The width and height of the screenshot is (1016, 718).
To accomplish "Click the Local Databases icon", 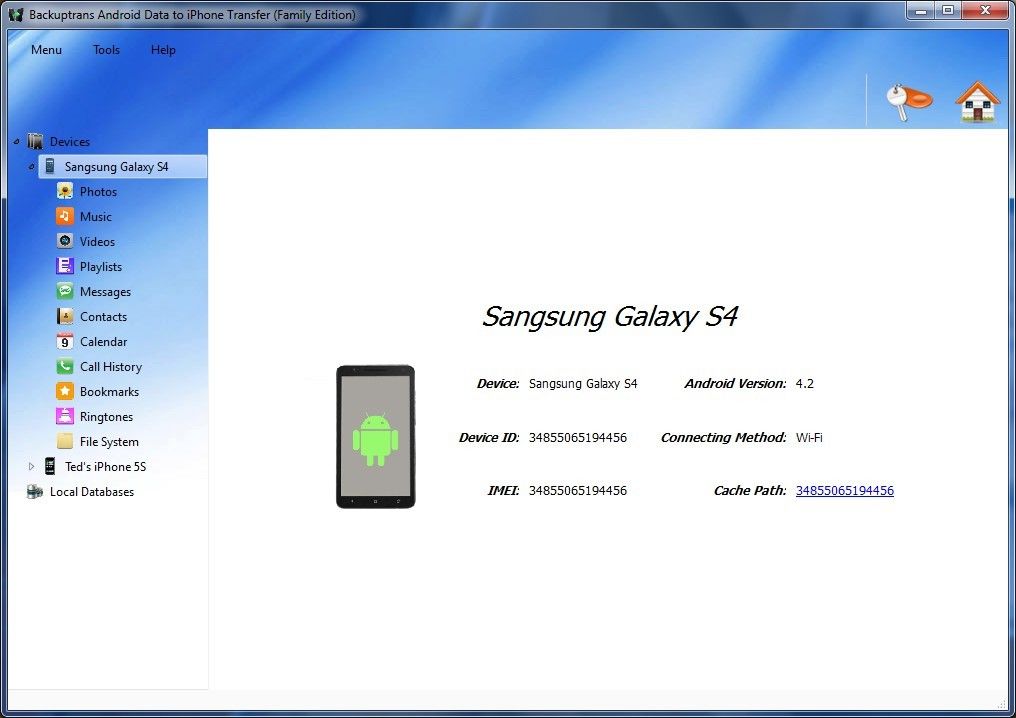I will click(35, 491).
